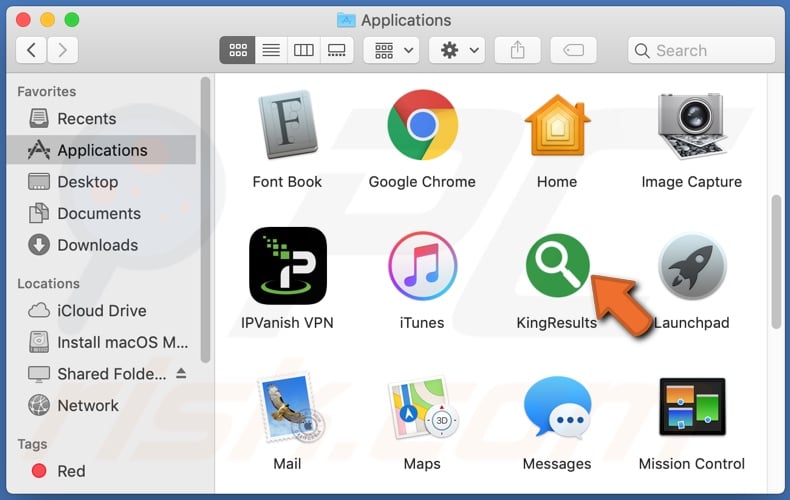Click the Share toolbar button

(518, 50)
